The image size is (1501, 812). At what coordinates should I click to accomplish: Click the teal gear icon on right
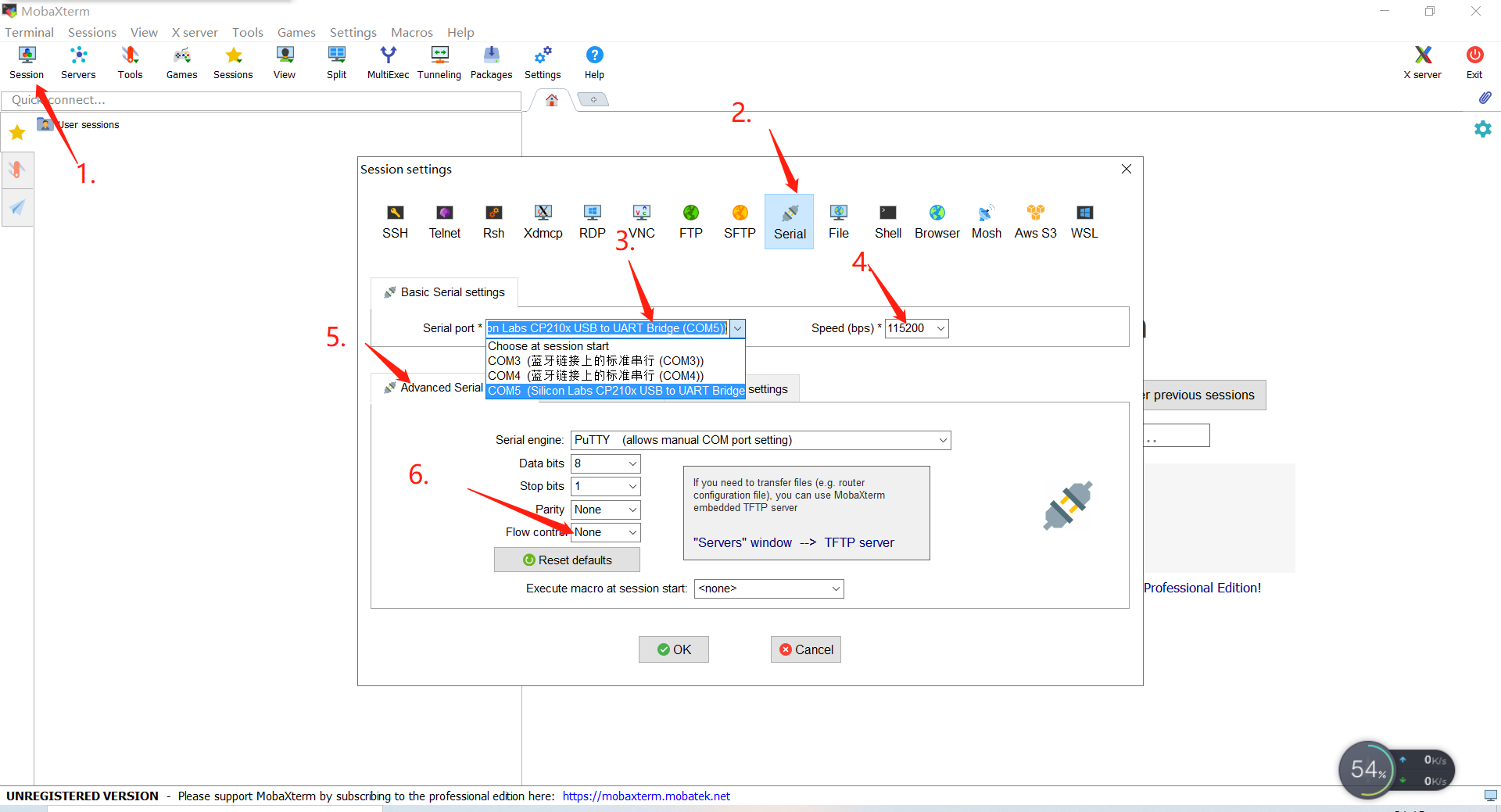[x=1482, y=129]
